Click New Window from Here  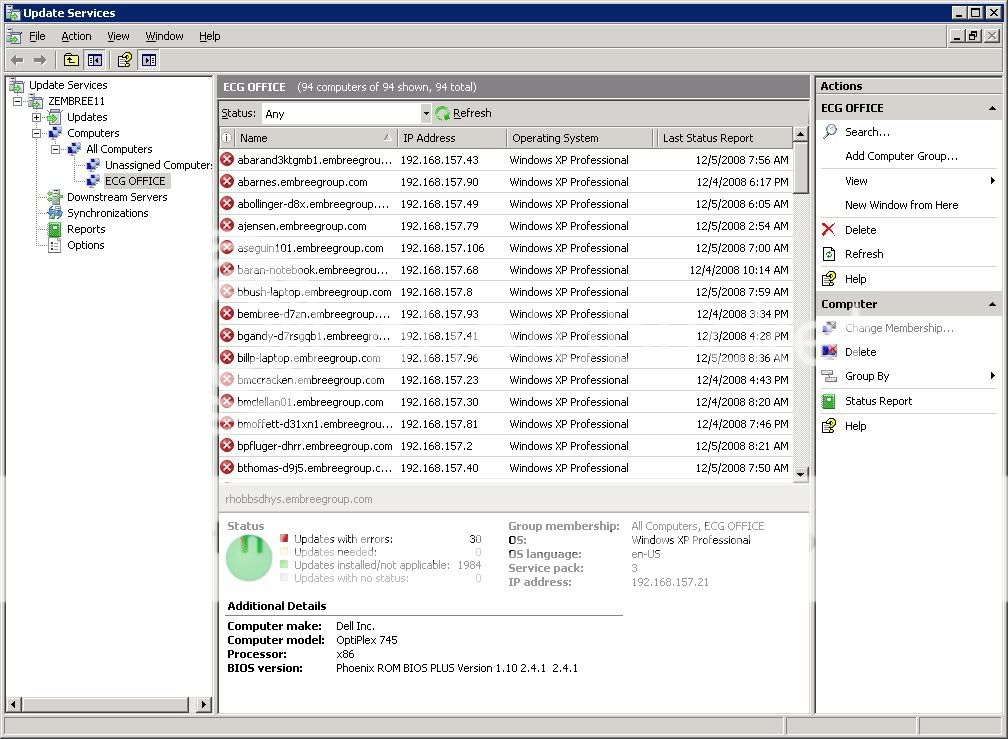click(902, 205)
